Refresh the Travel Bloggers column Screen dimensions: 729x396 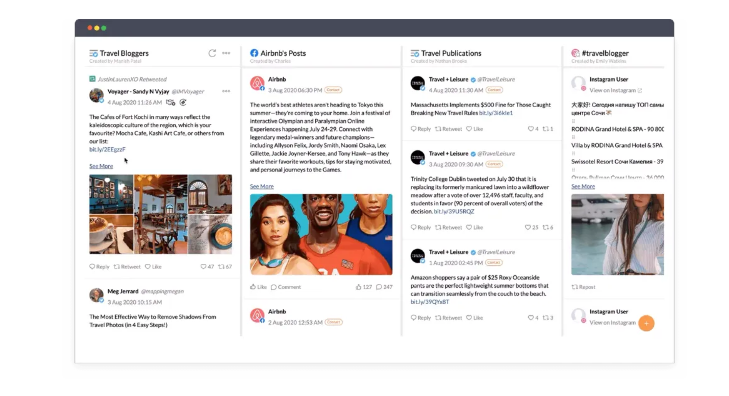pos(212,53)
